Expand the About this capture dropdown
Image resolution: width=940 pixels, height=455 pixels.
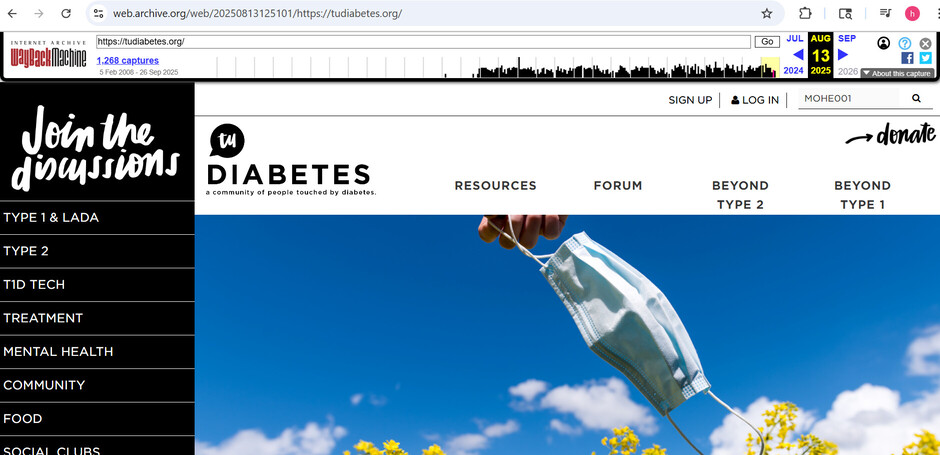tap(897, 73)
